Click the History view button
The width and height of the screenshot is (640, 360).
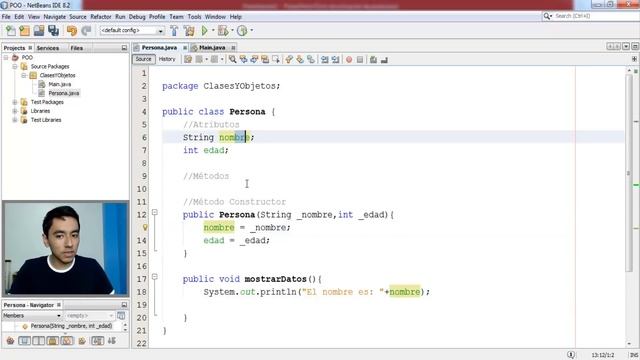point(167,60)
